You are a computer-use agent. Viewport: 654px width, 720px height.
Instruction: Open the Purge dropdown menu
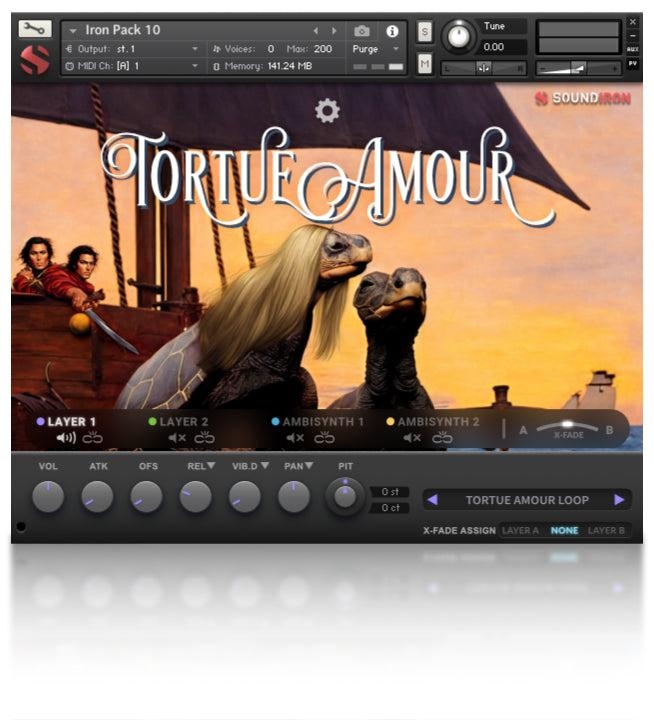pyautogui.click(x=376, y=48)
